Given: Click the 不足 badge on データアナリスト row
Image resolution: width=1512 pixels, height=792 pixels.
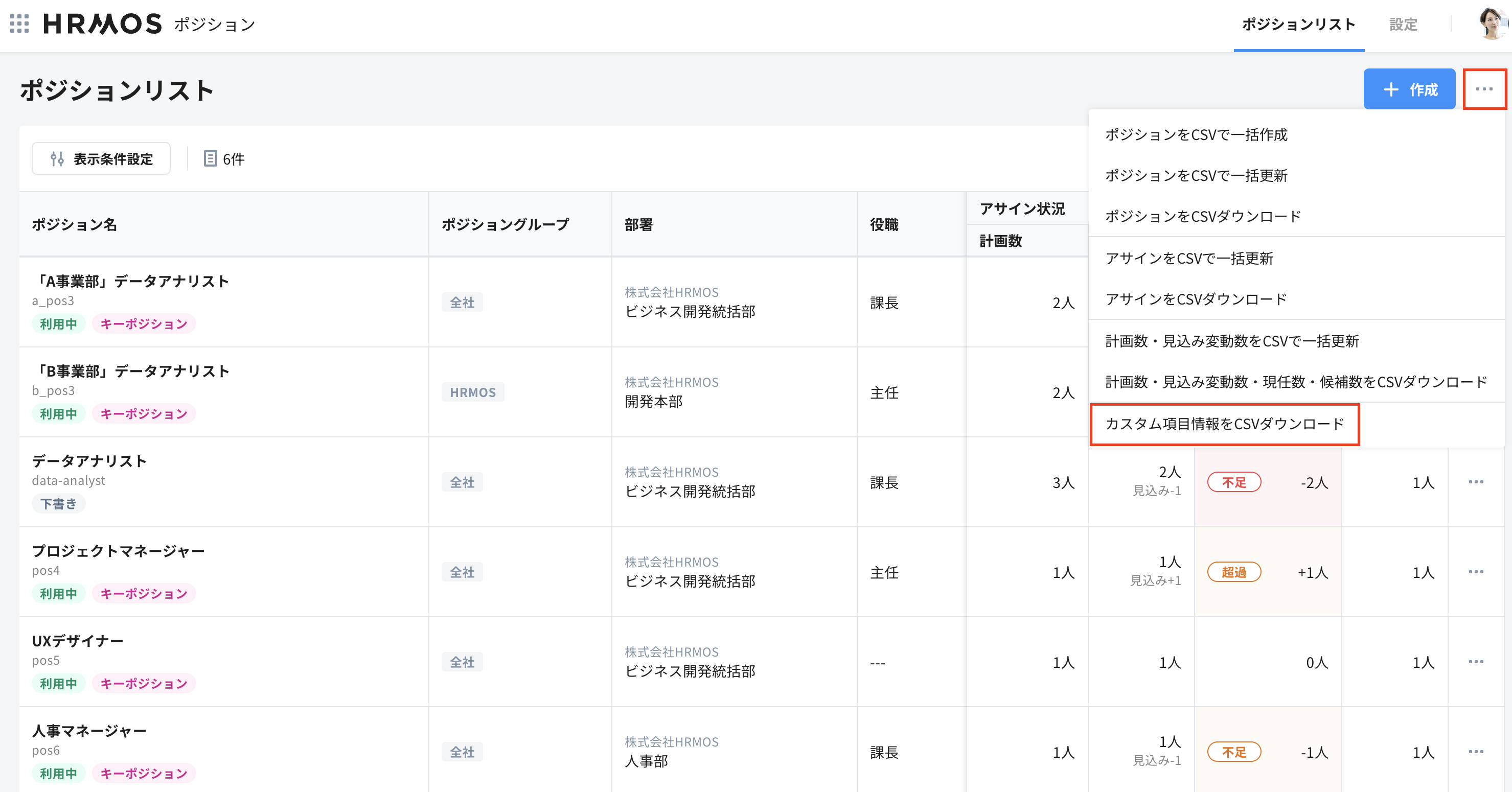Looking at the screenshot, I should tap(1234, 482).
